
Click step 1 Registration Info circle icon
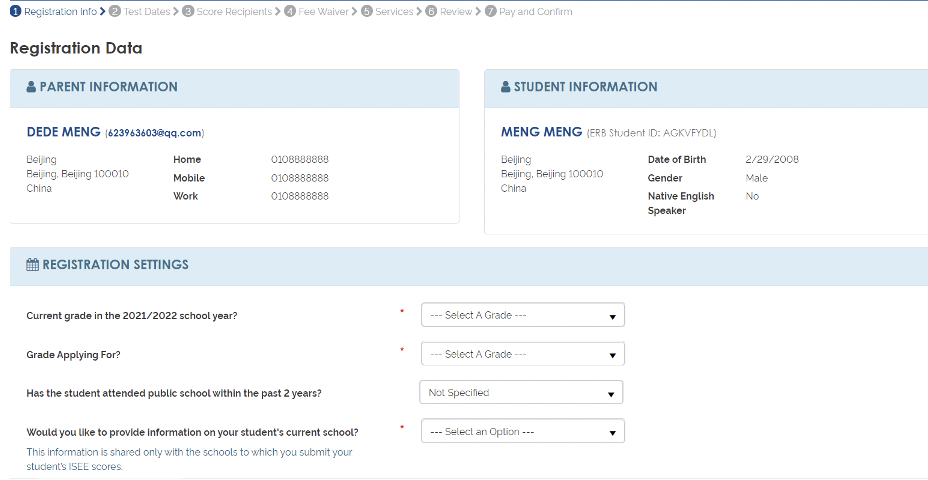click(16, 12)
